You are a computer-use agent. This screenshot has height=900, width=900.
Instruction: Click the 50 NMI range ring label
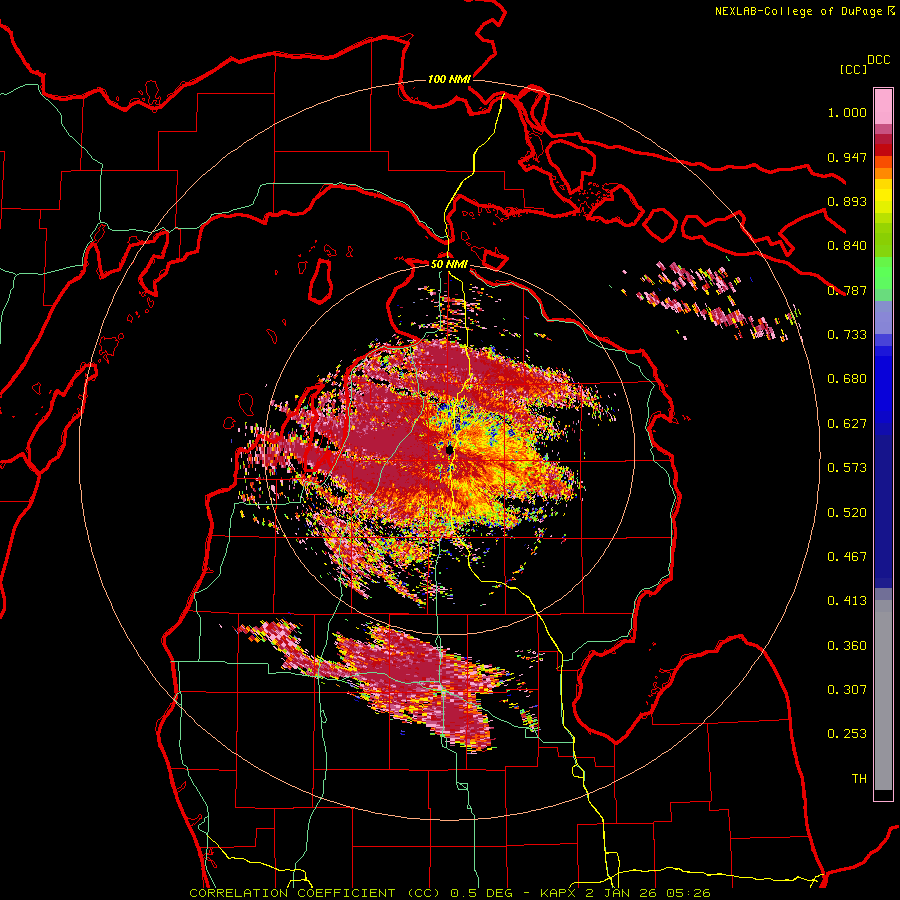tap(449, 264)
